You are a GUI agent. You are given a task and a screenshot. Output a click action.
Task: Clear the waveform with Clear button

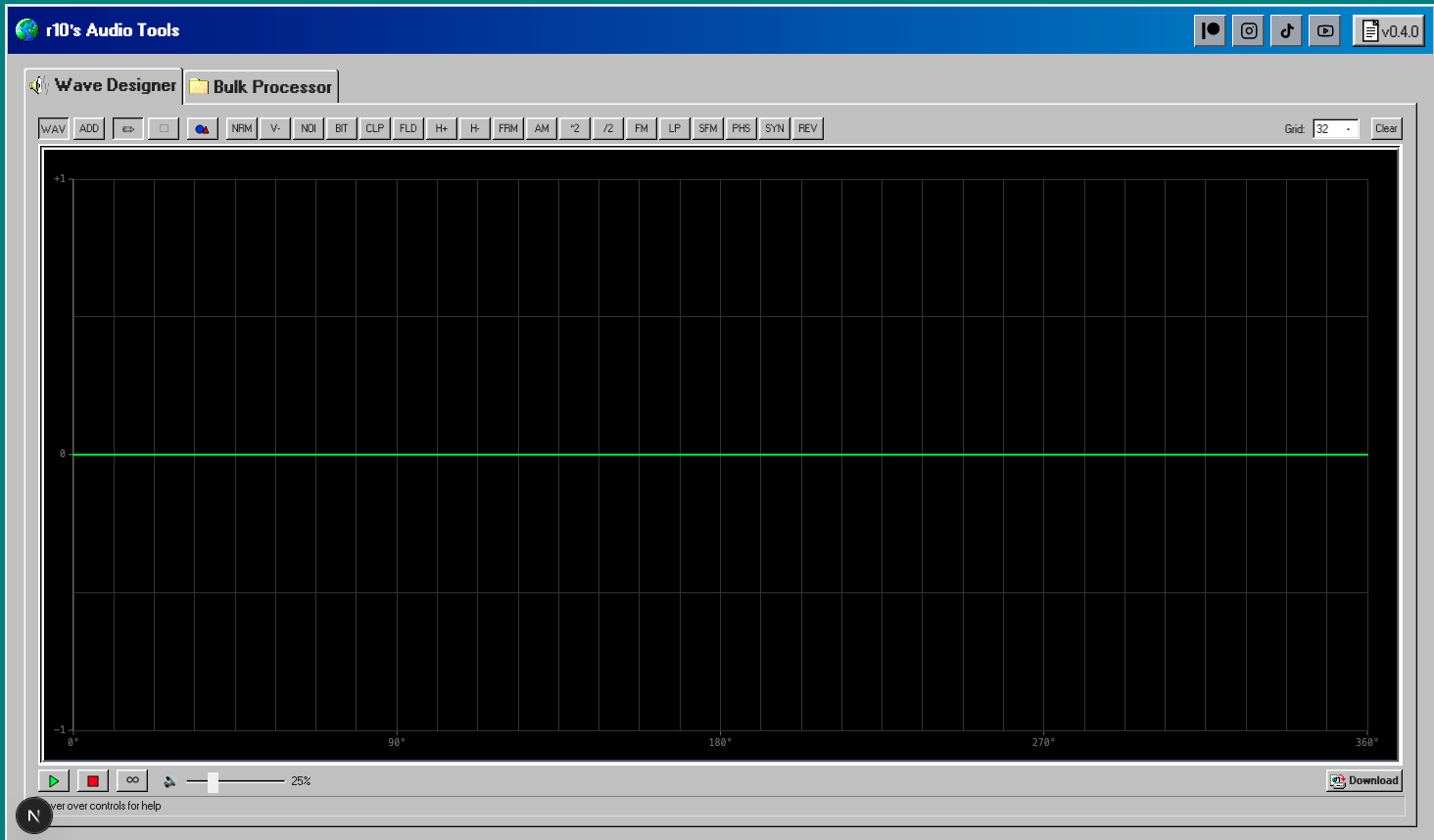click(1387, 128)
